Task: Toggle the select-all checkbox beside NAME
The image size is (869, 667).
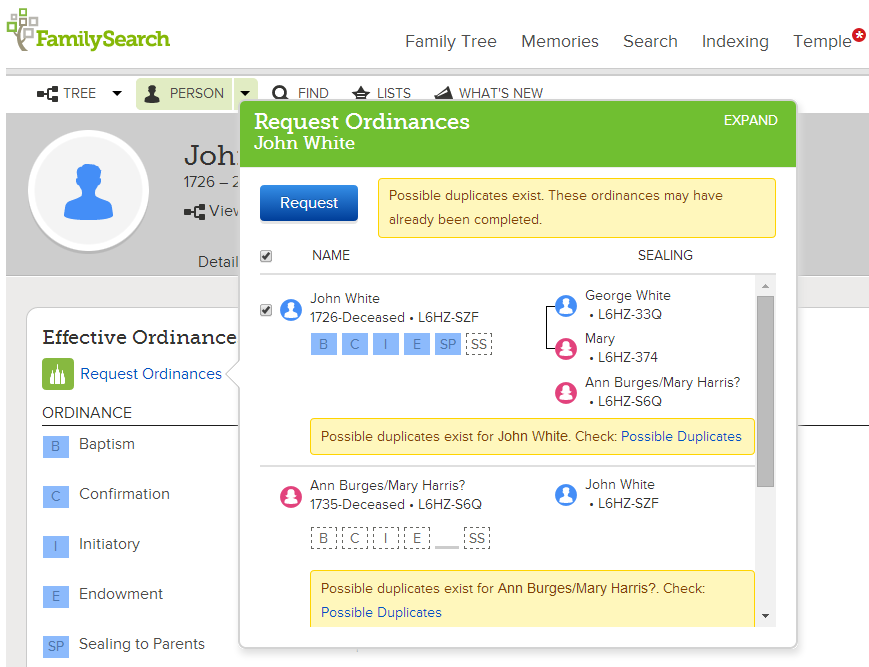Action: 266,256
